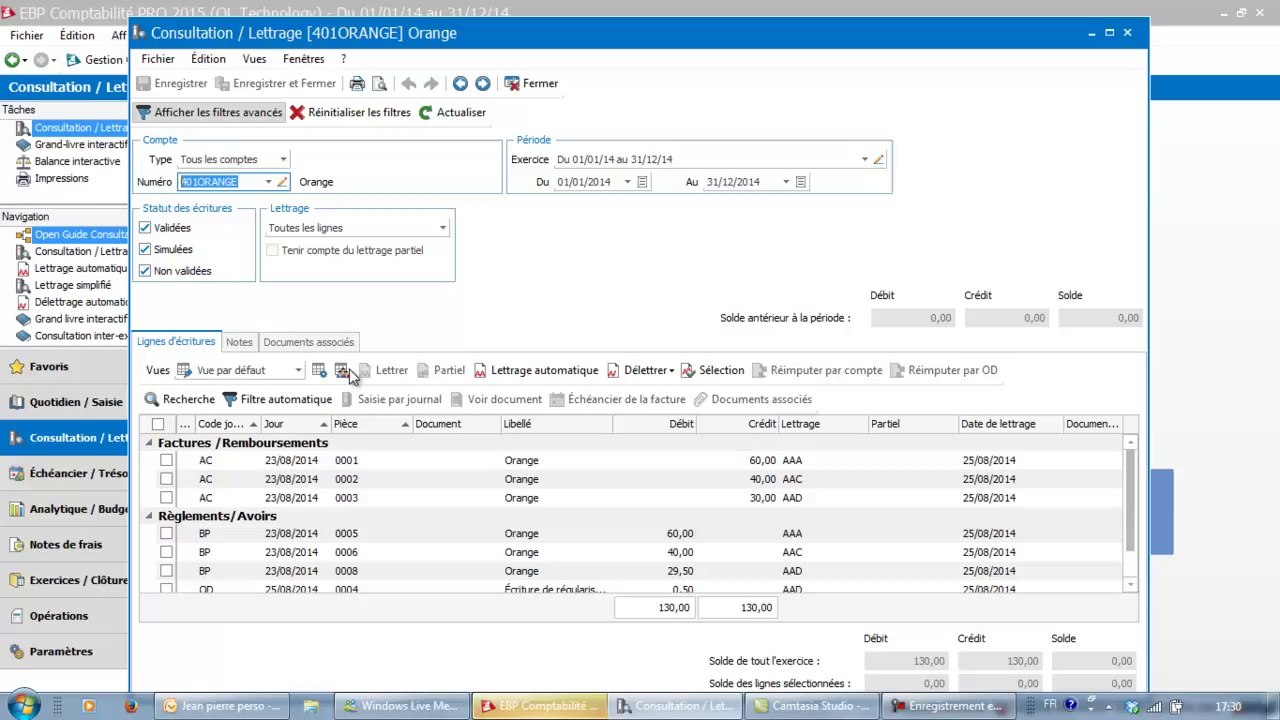Open the Fenêtres menu
Image resolution: width=1280 pixels, height=720 pixels.
tap(303, 60)
